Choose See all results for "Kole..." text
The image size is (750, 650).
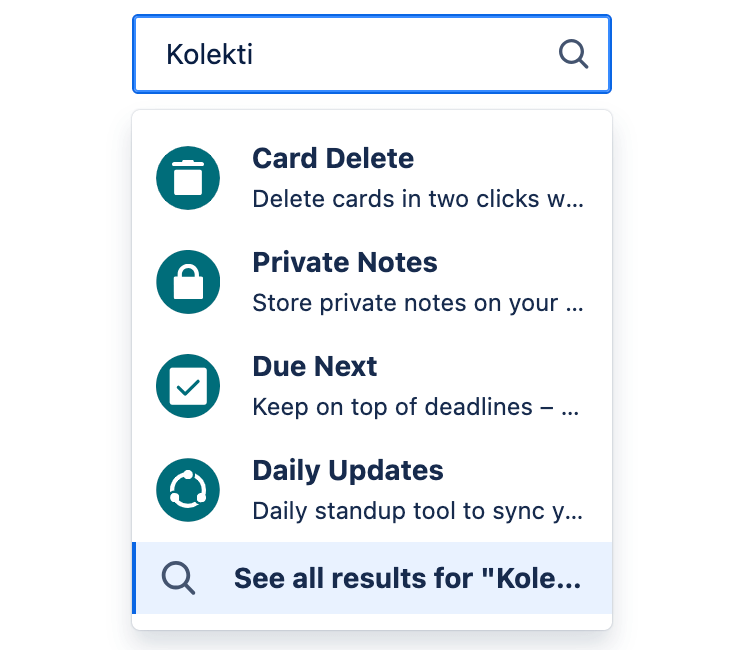pos(408,578)
